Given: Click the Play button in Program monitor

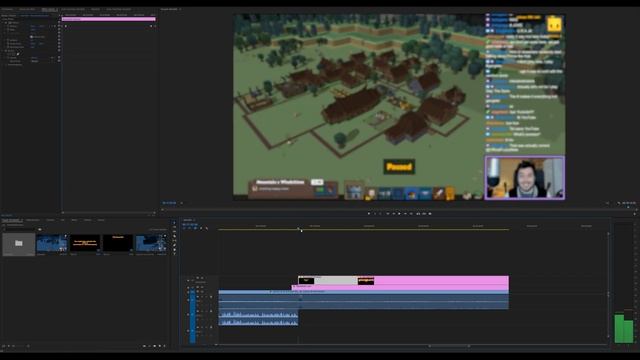Looking at the screenshot, I should click(x=399, y=213).
